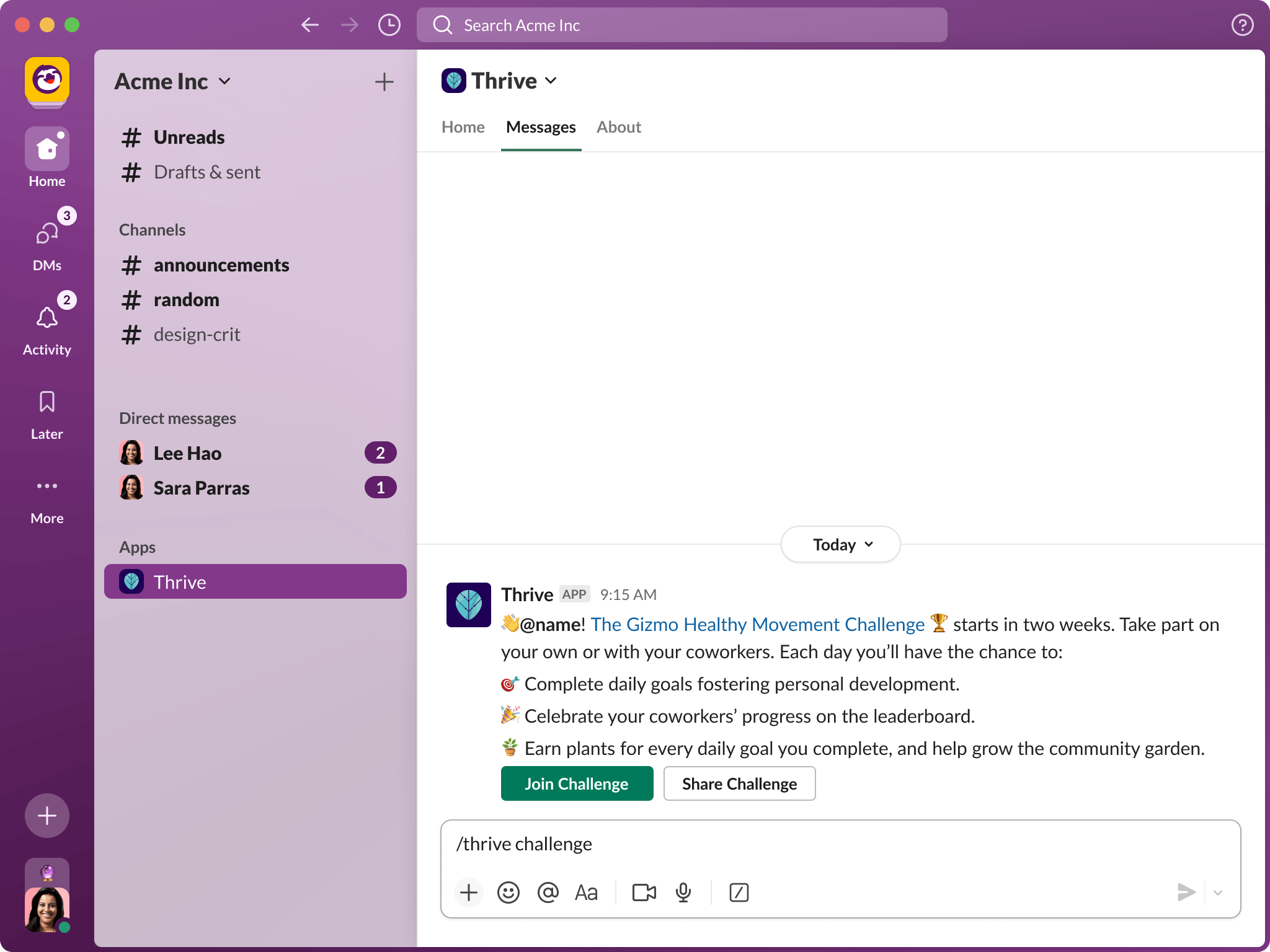The height and width of the screenshot is (952, 1270).
Task: Open the help question mark icon
Action: tap(1242, 25)
